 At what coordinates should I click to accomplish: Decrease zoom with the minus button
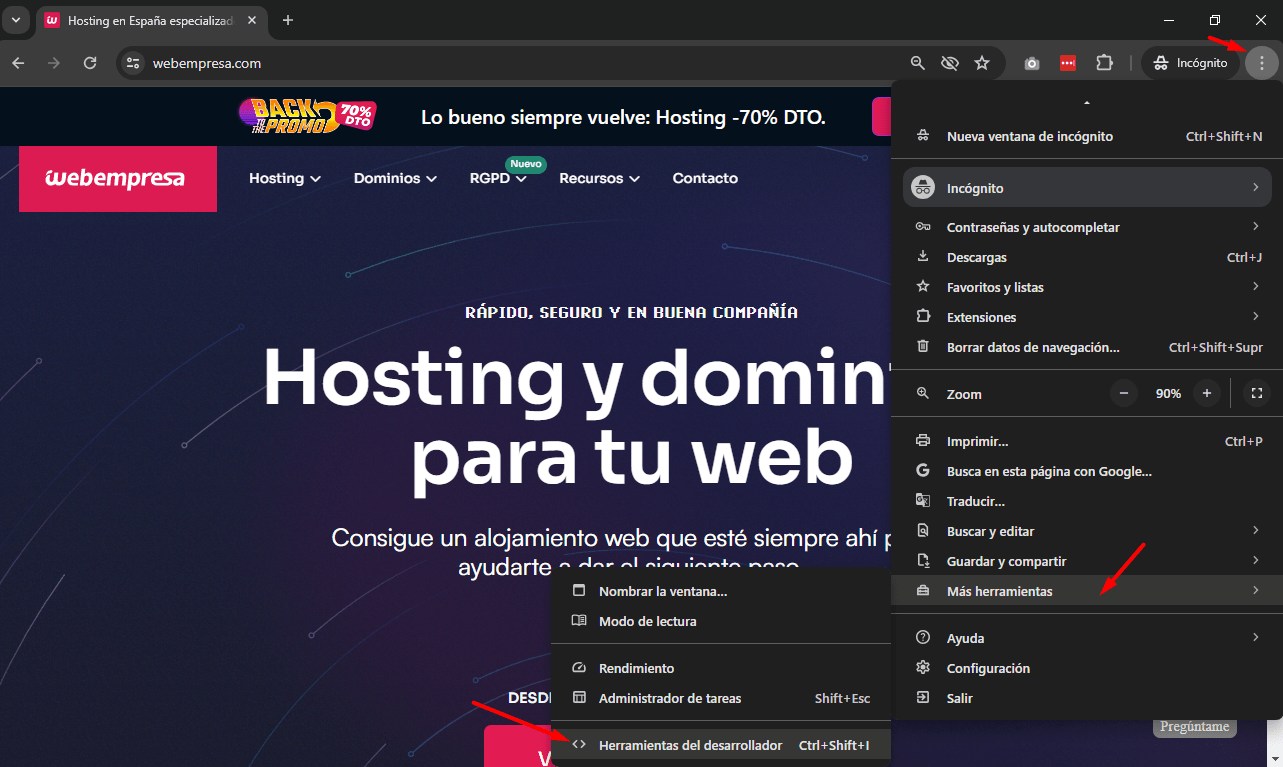(x=1123, y=393)
